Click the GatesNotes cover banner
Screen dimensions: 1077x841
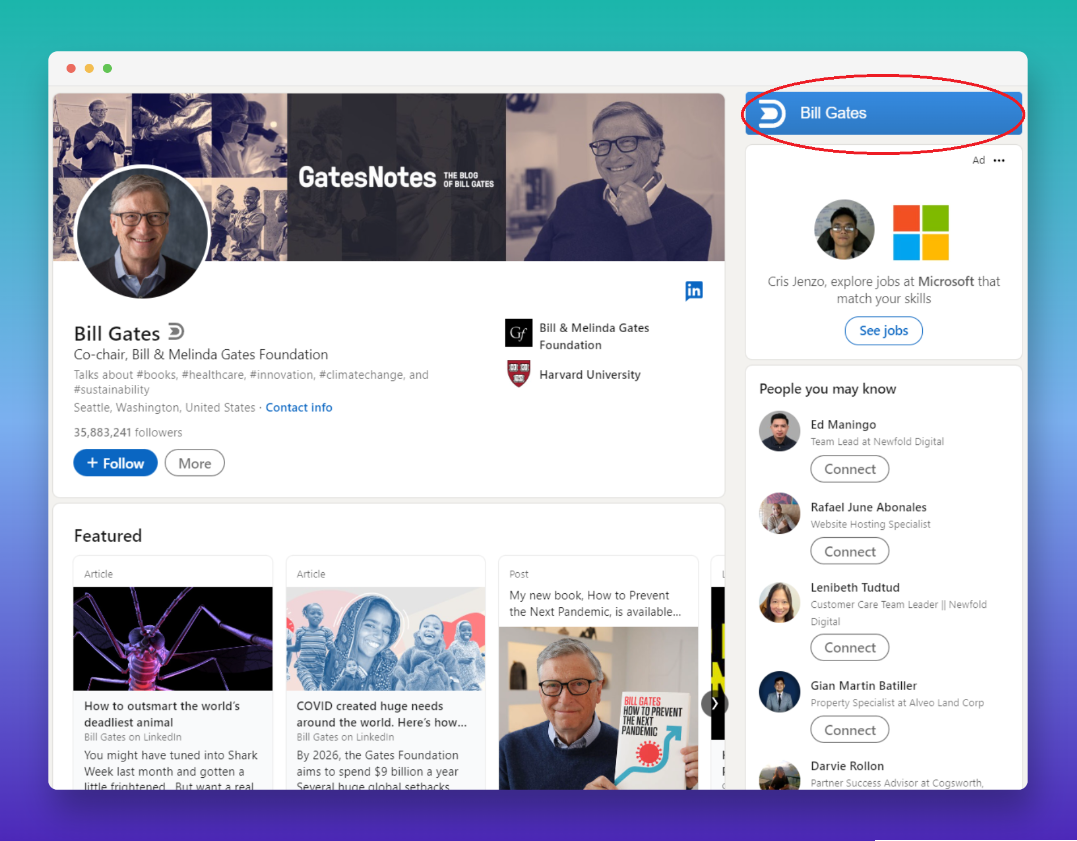click(389, 177)
